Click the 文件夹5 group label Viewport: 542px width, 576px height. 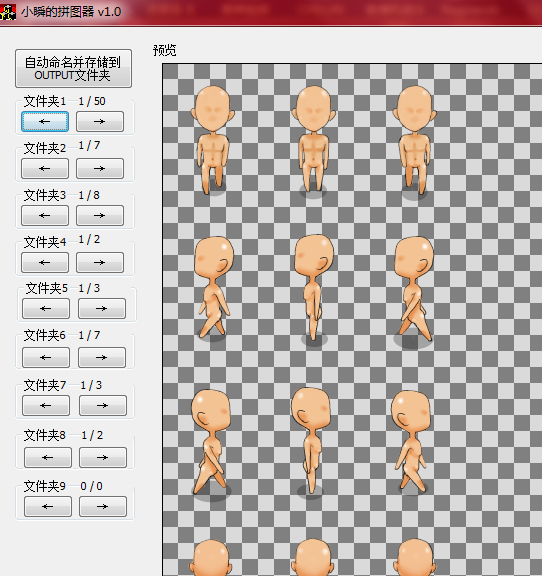(47, 288)
